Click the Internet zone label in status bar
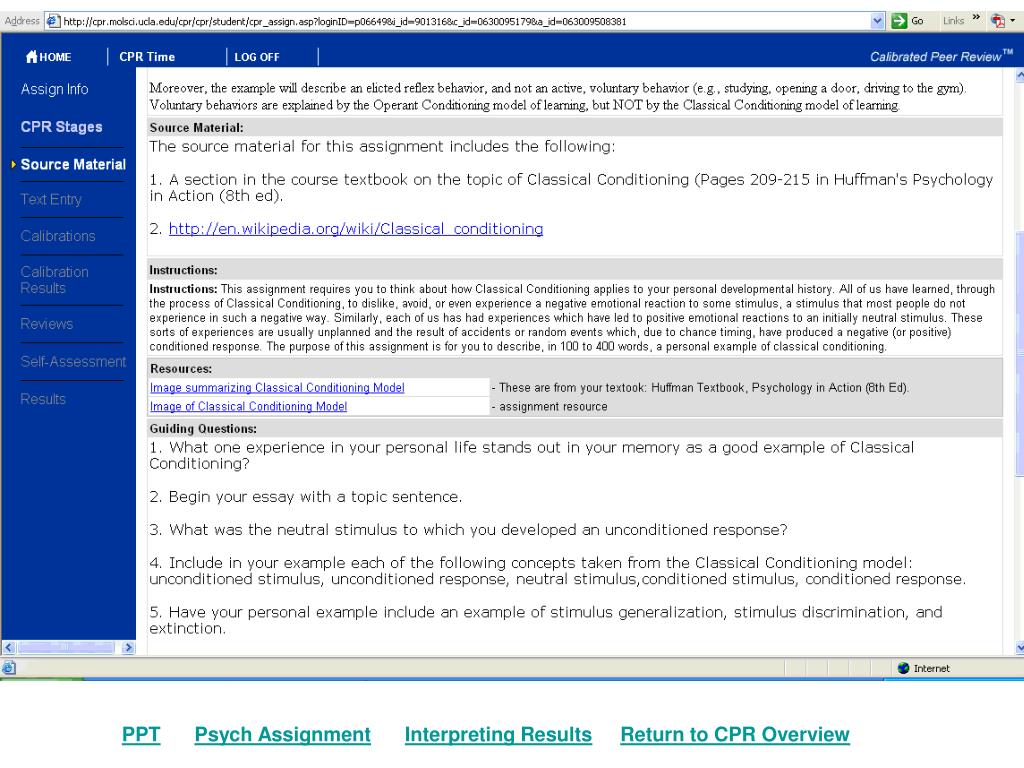This screenshot has width=1024, height=768. pyautogui.click(x=932, y=668)
